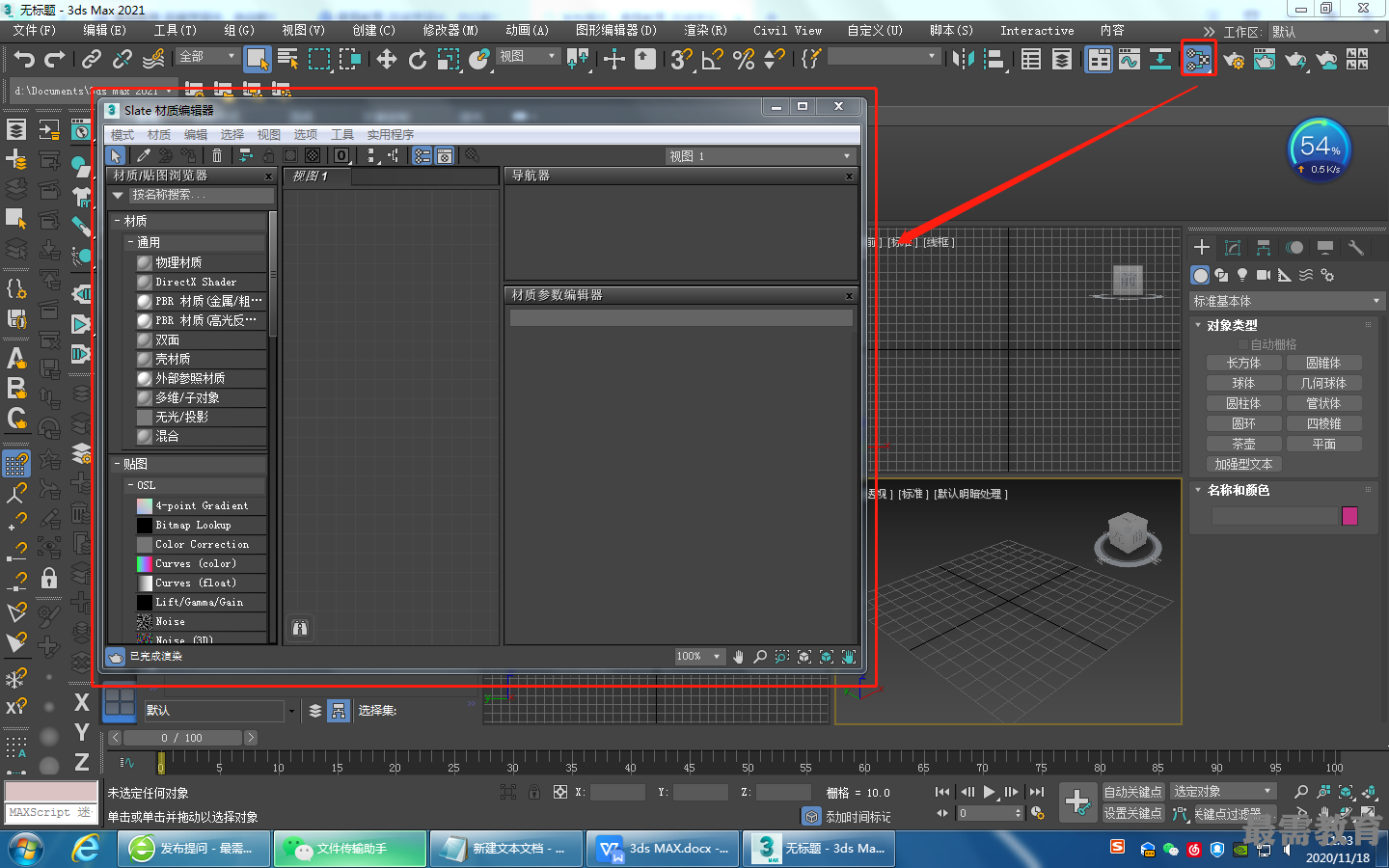Open the Rendered Frame Window icon

tap(1265, 60)
